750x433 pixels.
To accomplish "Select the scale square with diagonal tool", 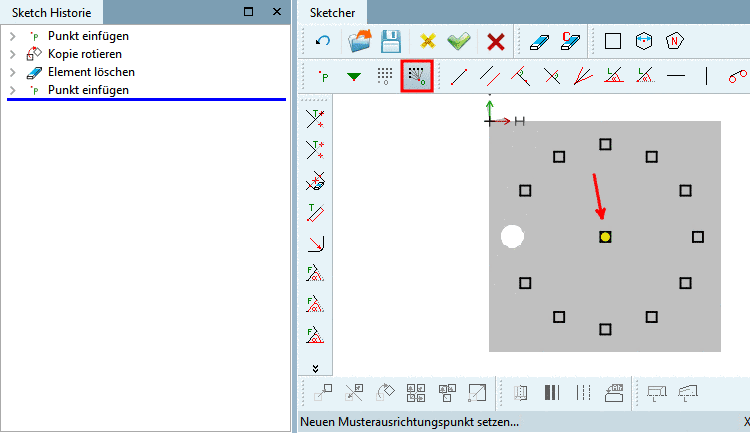I will pyautogui.click(x=477, y=393).
